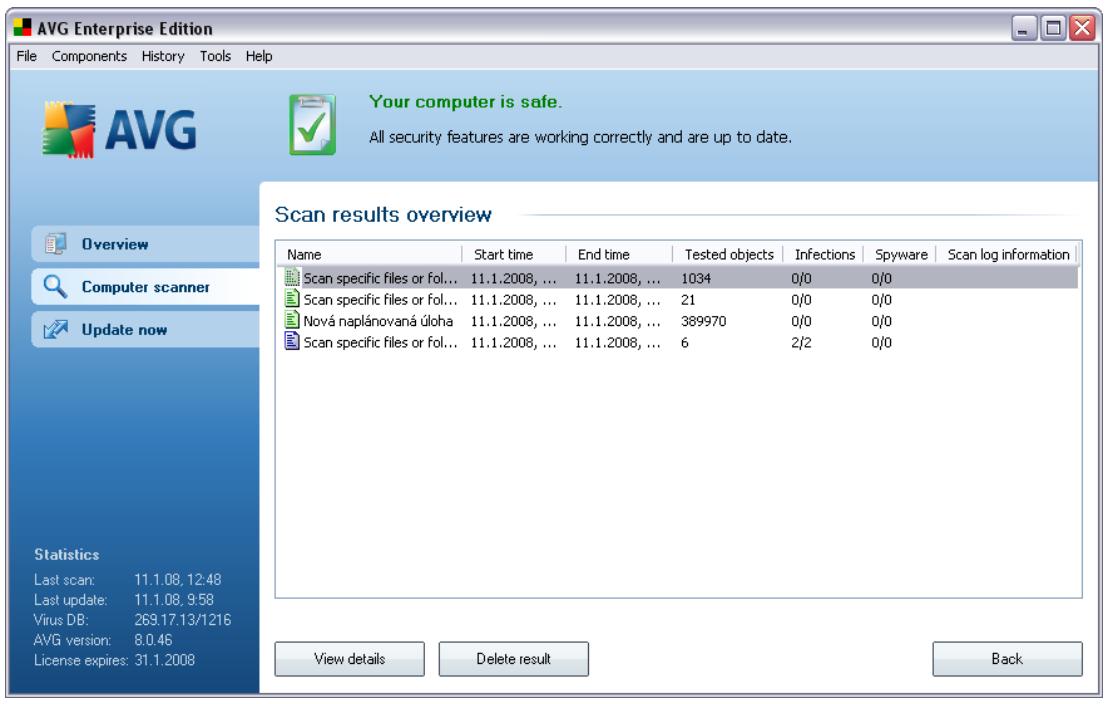Click the Last update value 11.1.08, 9:58
Screen dimensions: 1107x704
tap(174, 599)
